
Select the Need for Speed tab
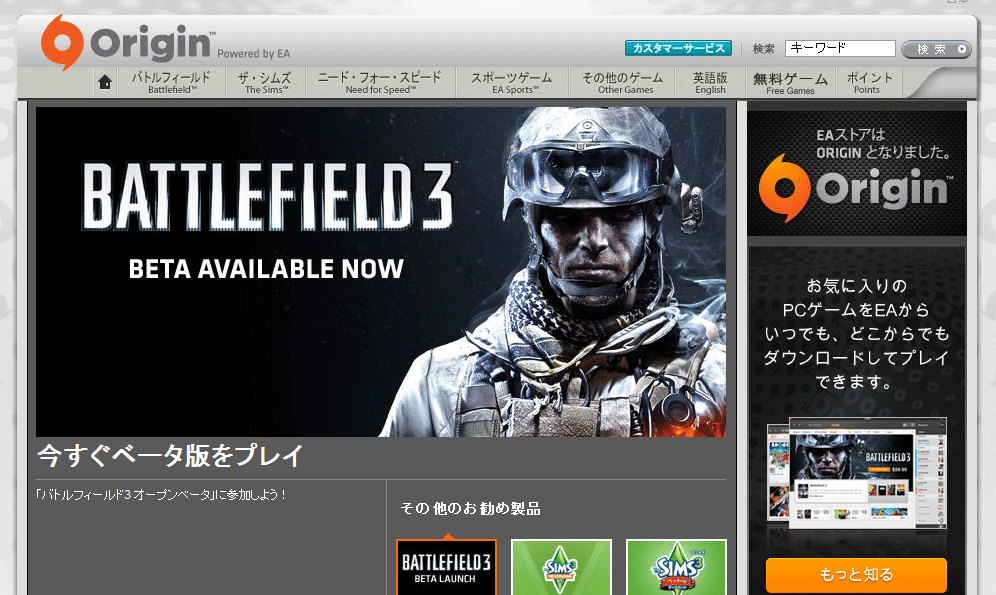click(x=380, y=83)
